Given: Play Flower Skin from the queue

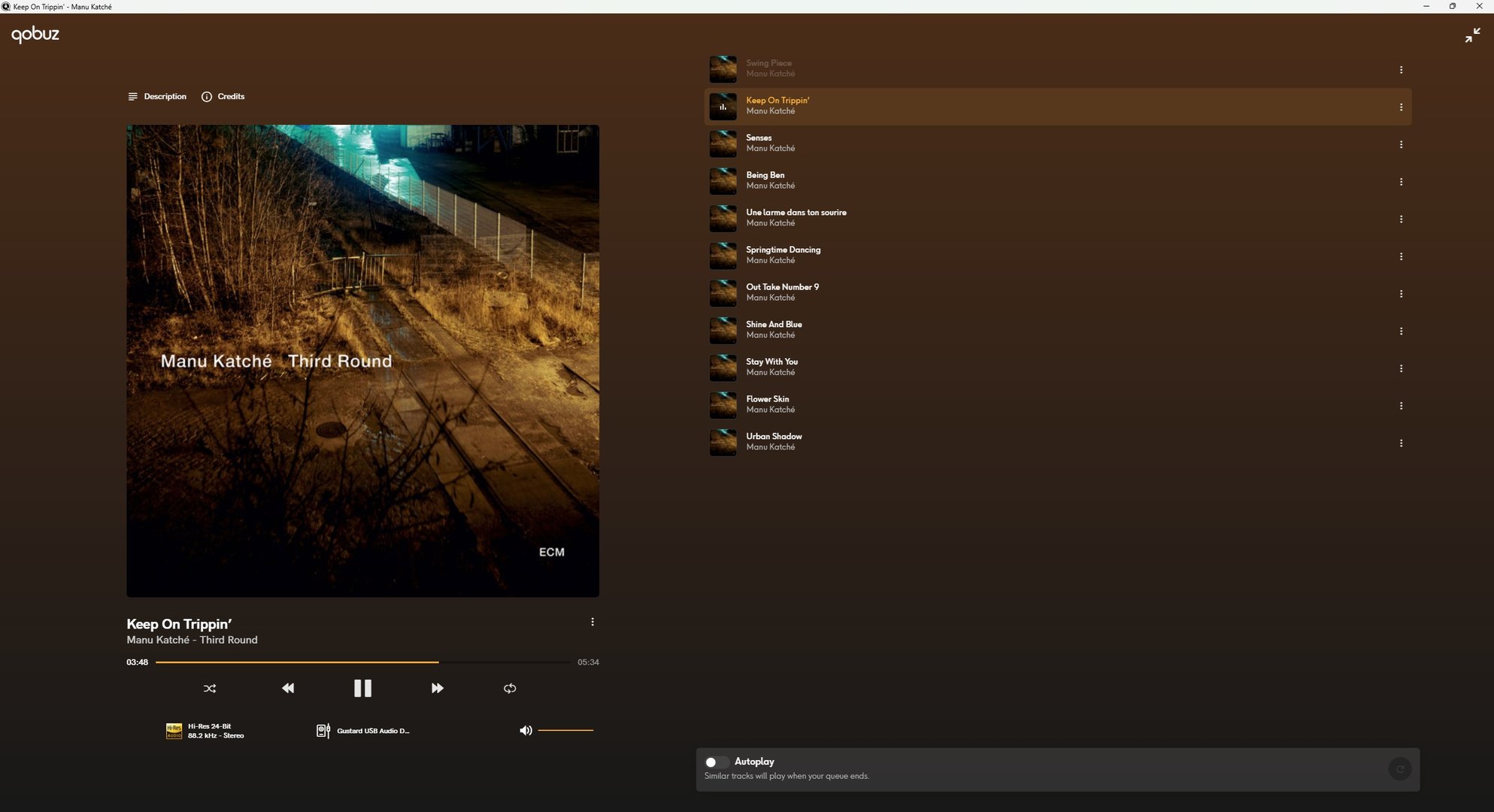Looking at the screenshot, I should click(768, 404).
